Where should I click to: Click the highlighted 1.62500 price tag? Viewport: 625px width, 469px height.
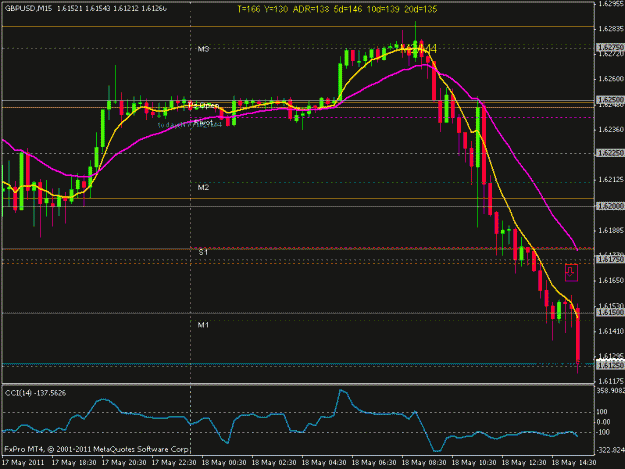[x=610, y=99]
